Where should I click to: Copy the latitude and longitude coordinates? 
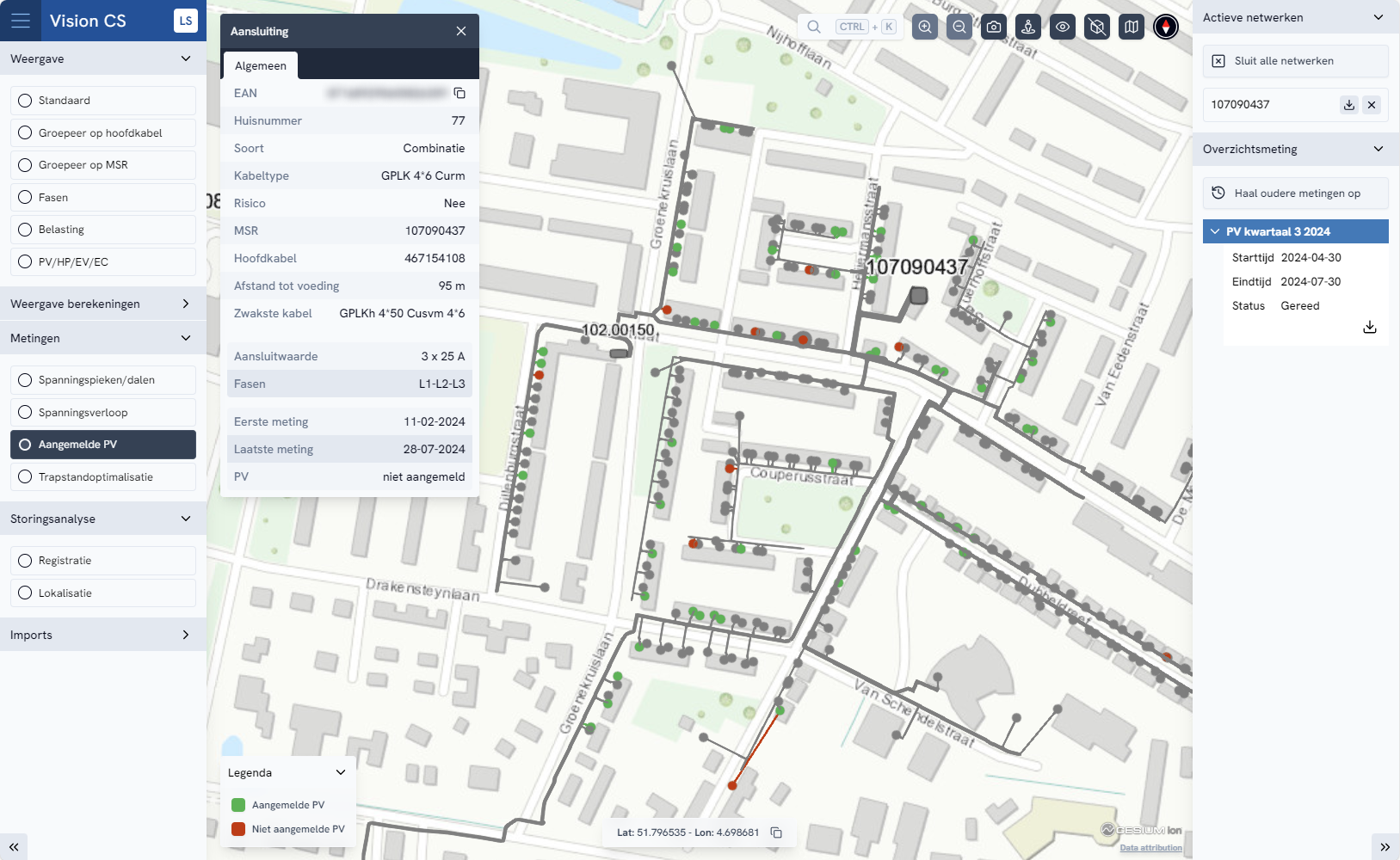click(x=776, y=832)
